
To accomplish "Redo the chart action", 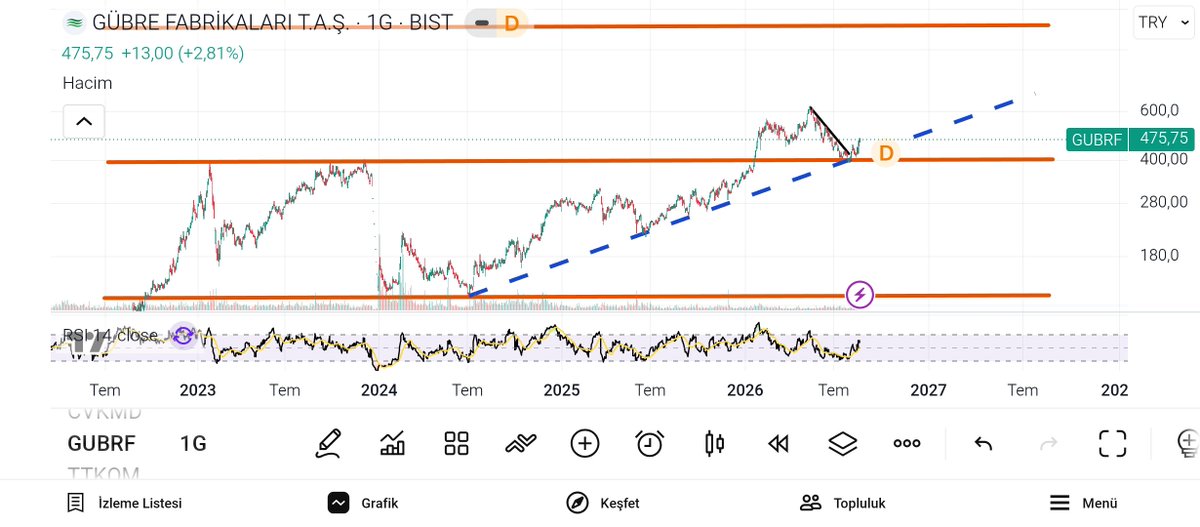I will [x=1049, y=444].
